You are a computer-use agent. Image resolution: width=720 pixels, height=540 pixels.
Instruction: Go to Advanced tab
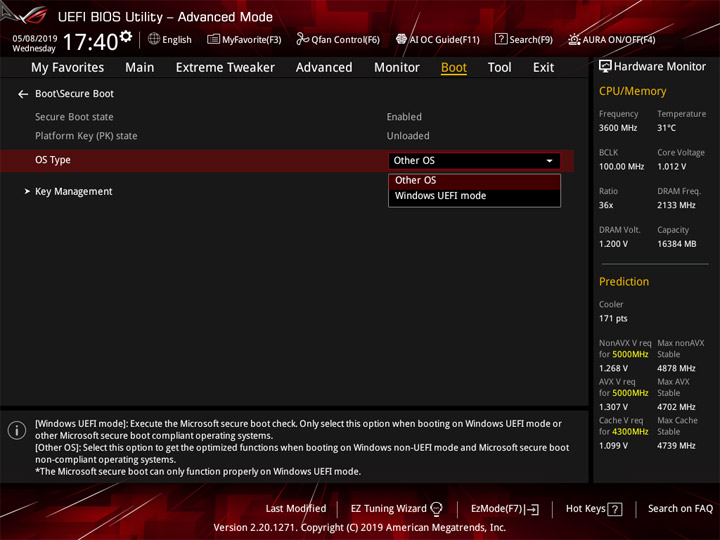324,68
